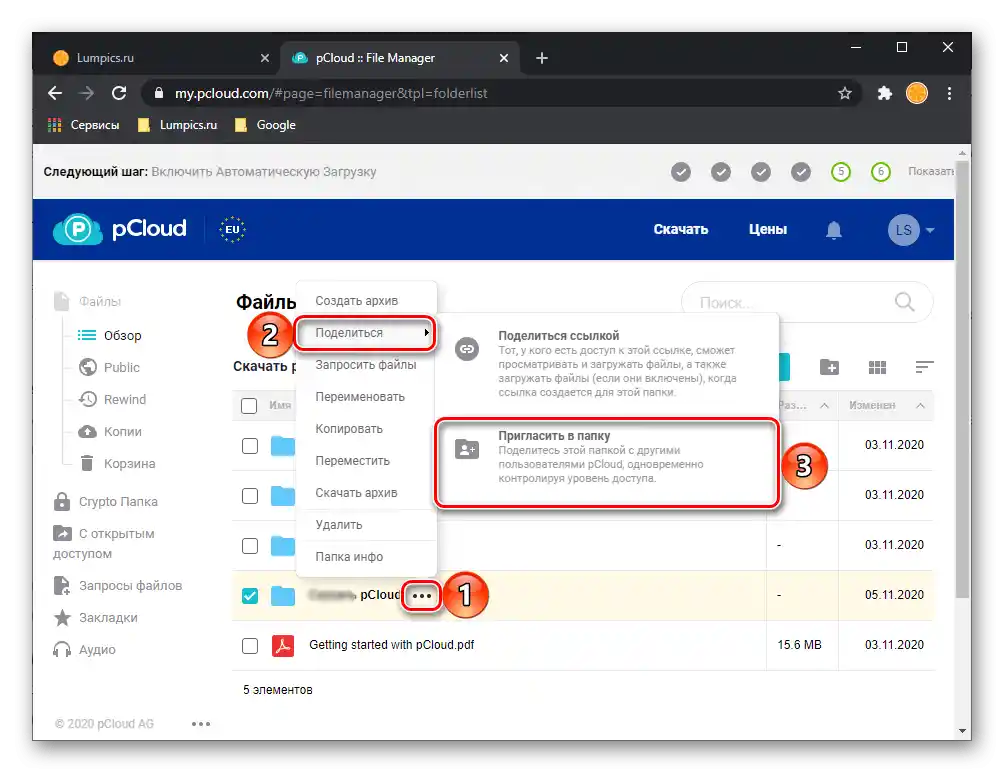The image size is (1004, 773).
Task: Toggle the select-all checkbox in header
Action: pos(249,405)
